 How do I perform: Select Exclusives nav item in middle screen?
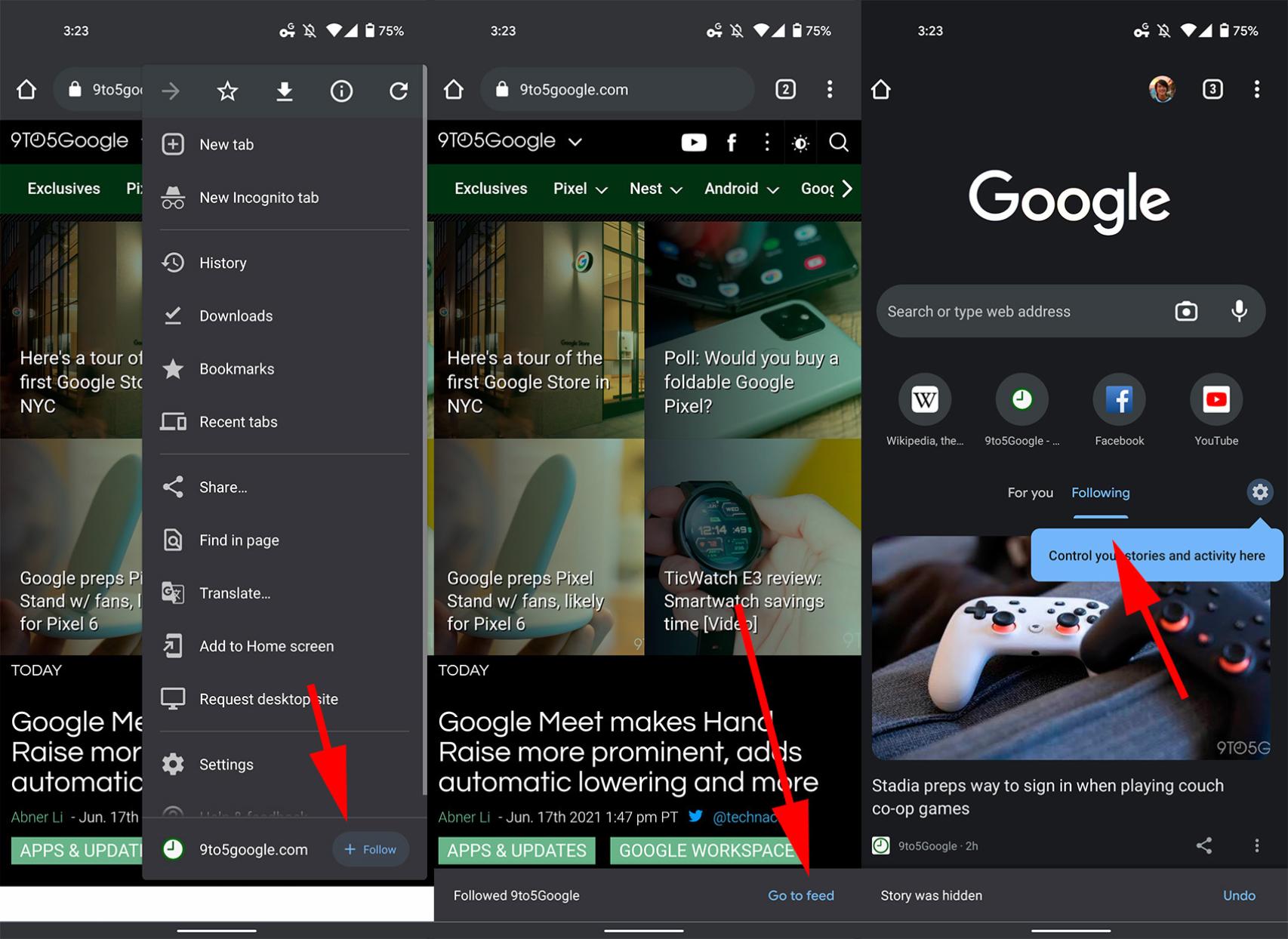[x=491, y=189]
